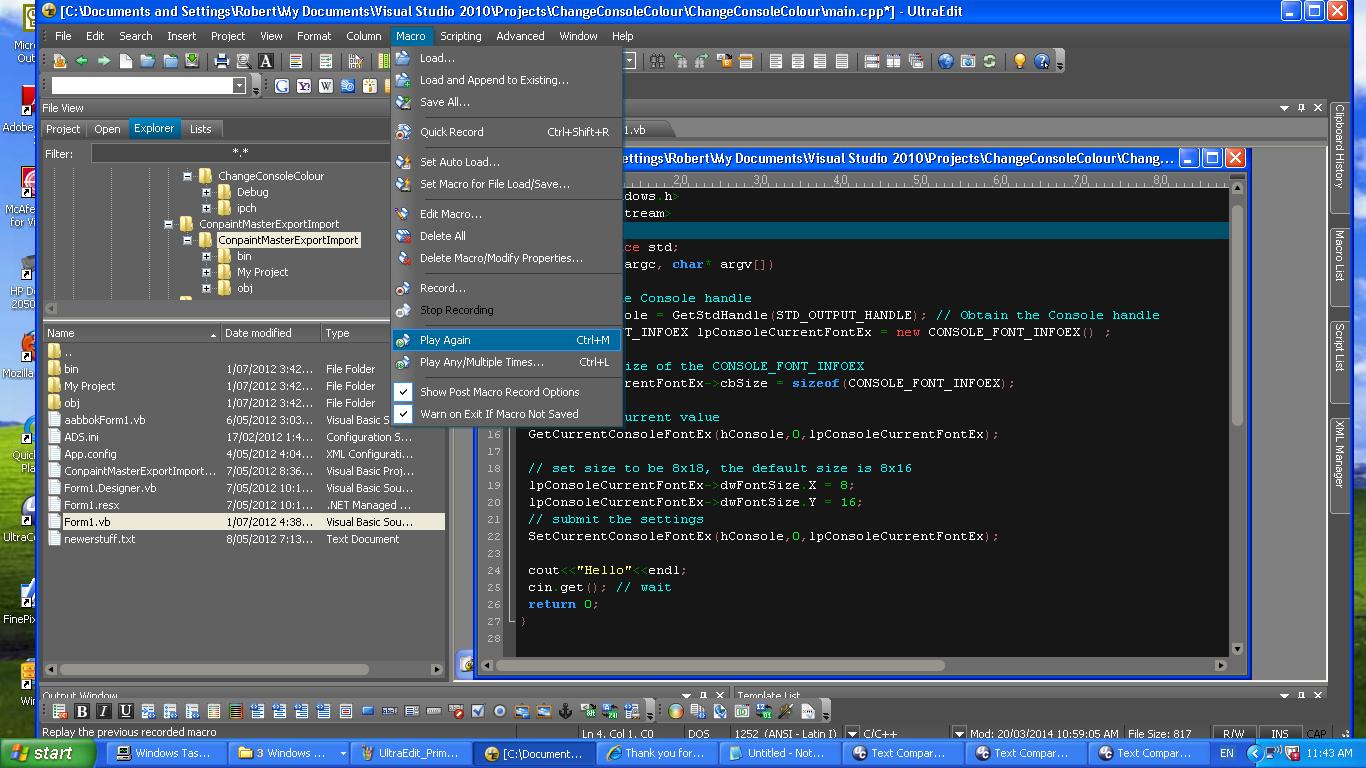Click the Bold HTML formatting icon

coord(82,712)
